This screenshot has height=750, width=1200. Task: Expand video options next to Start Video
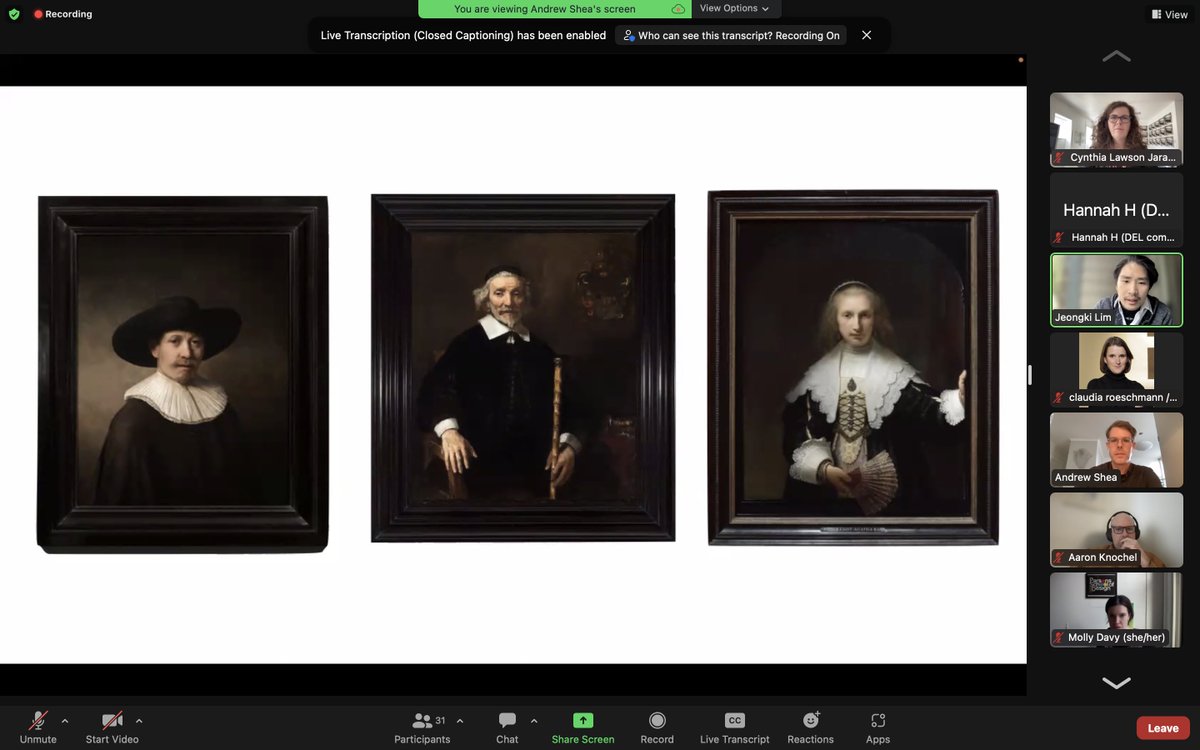point(139,720)
